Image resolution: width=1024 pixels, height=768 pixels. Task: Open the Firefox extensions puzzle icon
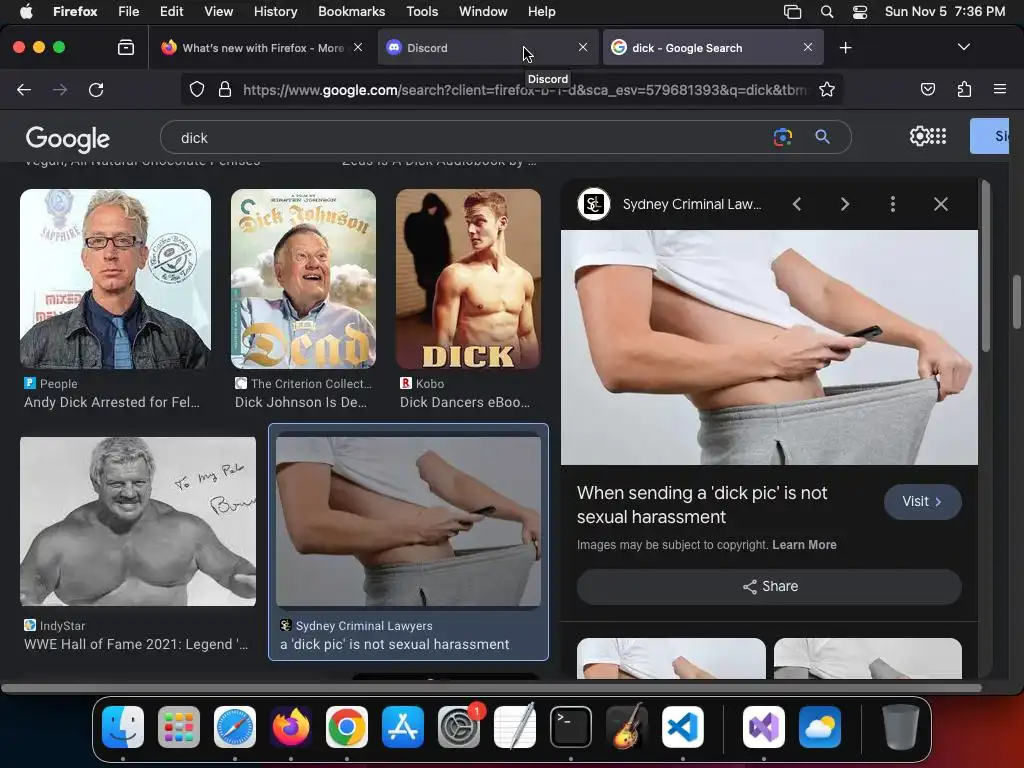964,89
